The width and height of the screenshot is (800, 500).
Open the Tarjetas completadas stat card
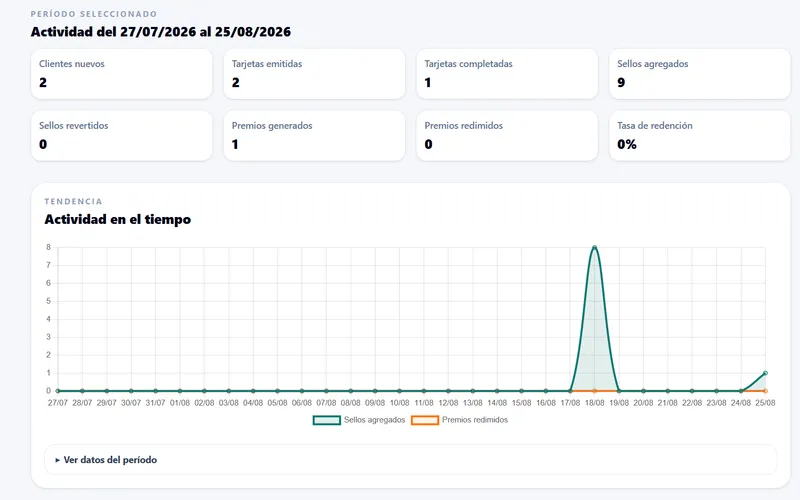(x=507, y=74)
